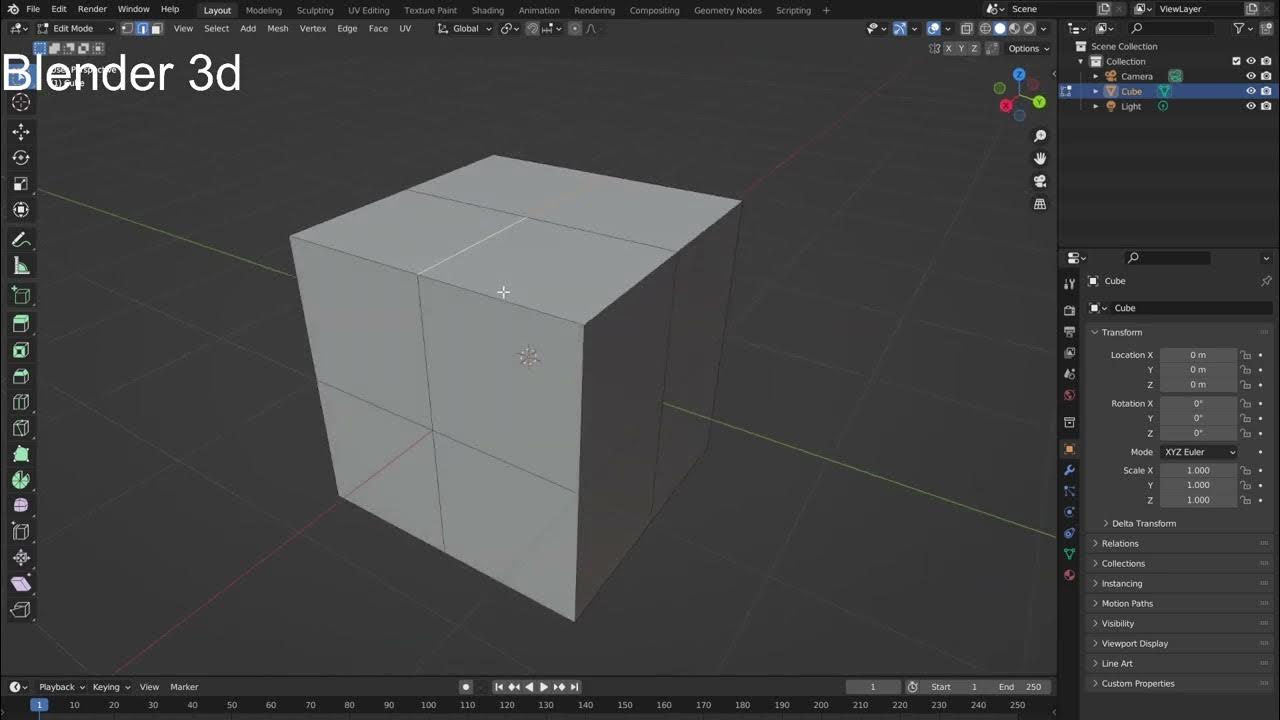Switch to the Sculpting workspace tab
This screenshot has width=1280, height=720.
point(315,10)
